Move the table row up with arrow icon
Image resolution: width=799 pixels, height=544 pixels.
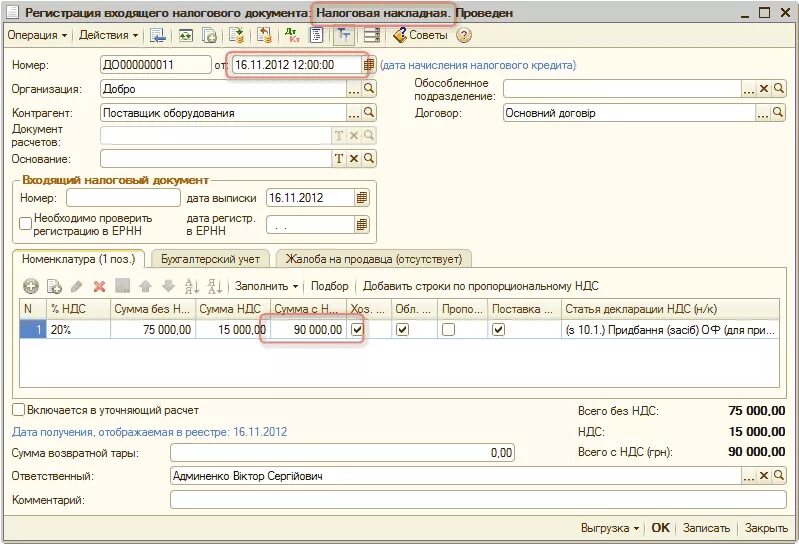pos(145,286)
